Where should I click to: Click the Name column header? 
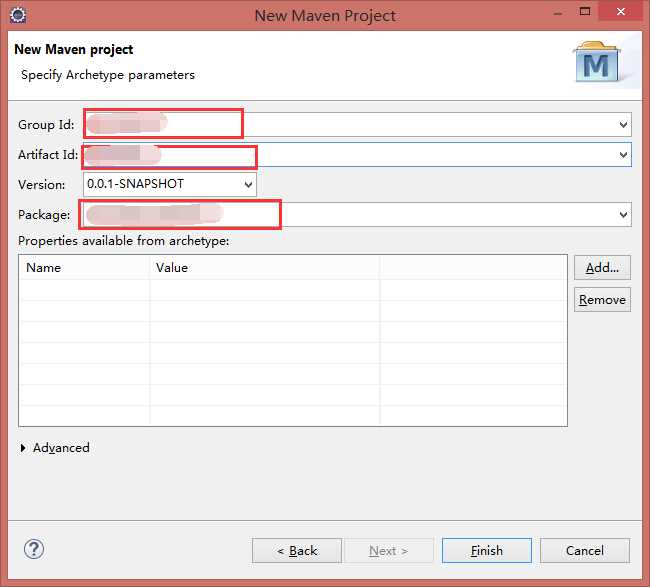pos(84,268)
